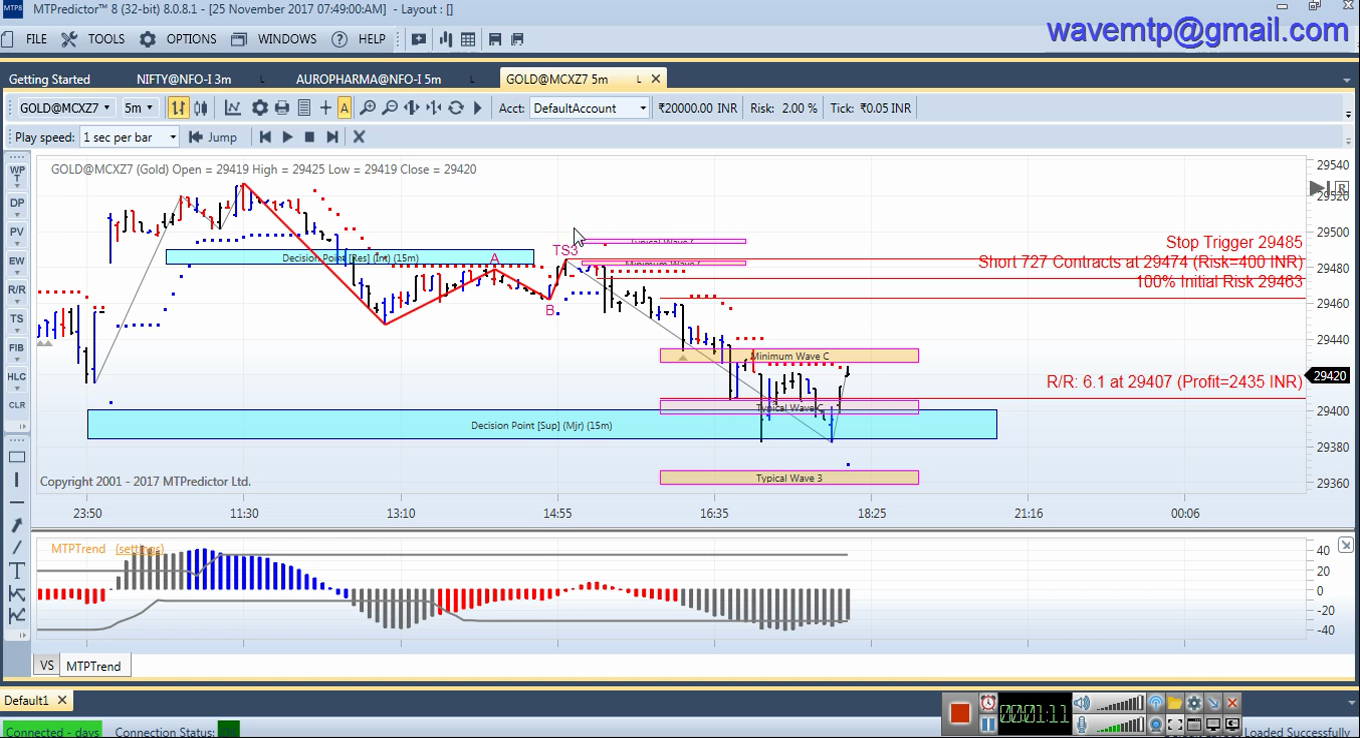1360x738 pixels.
Task: Play the bar replay
Action: (287, 137)
